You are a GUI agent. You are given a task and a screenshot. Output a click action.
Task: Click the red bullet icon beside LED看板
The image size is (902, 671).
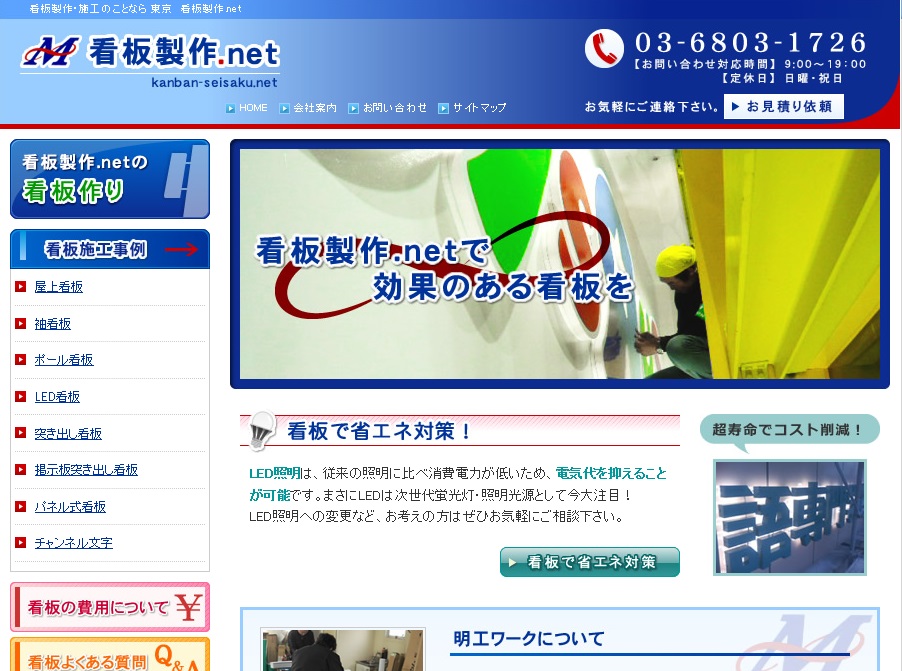pos(21,397)
